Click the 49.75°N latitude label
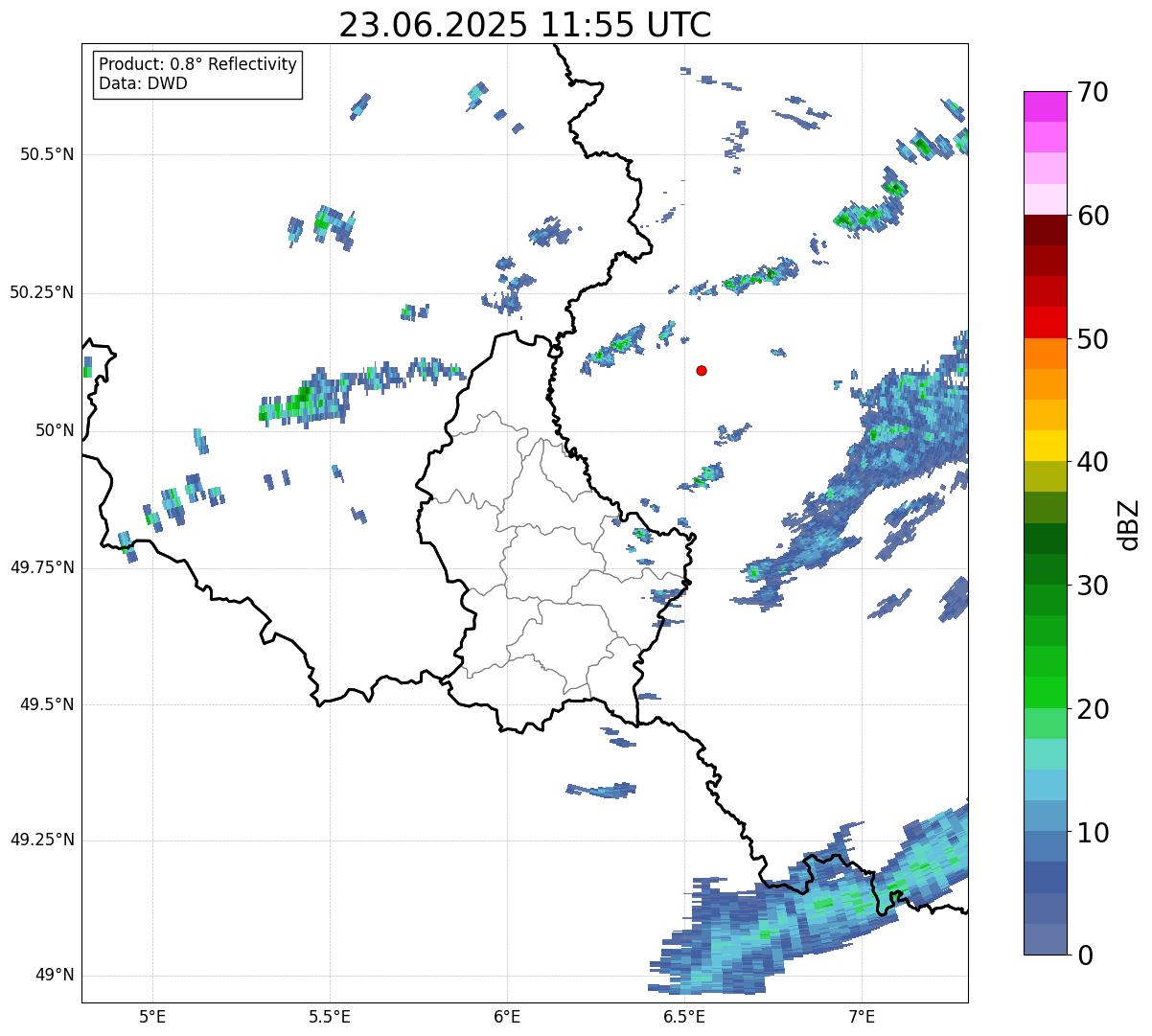This screenshot has height=1036, width=1152. [42, 567]
